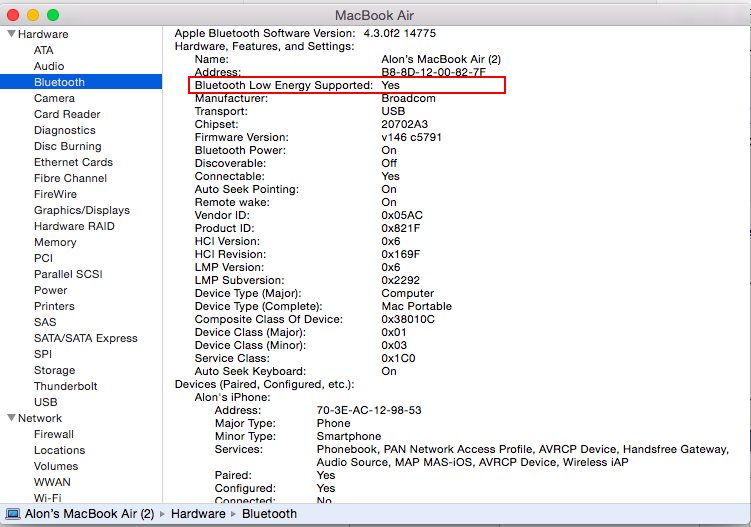751x527 pixels.
Task: Click the Mac Portable device type value
Action: pos(417,306)
